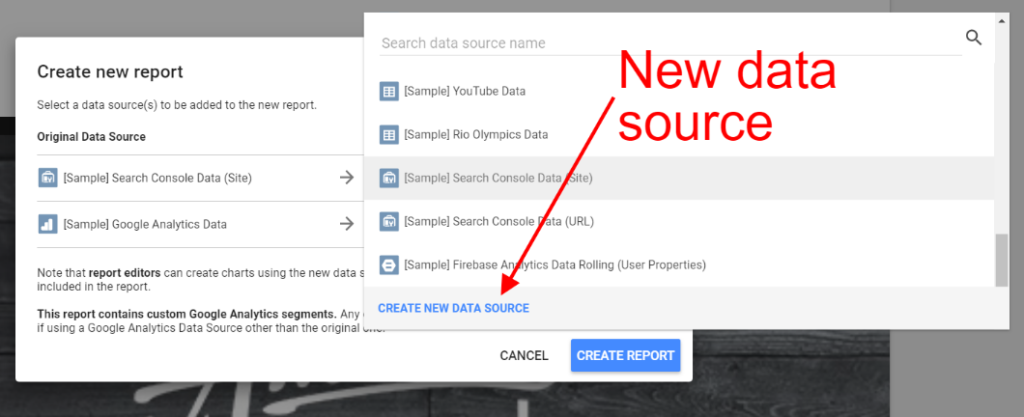Click the Create new report title

click(110, 72)
